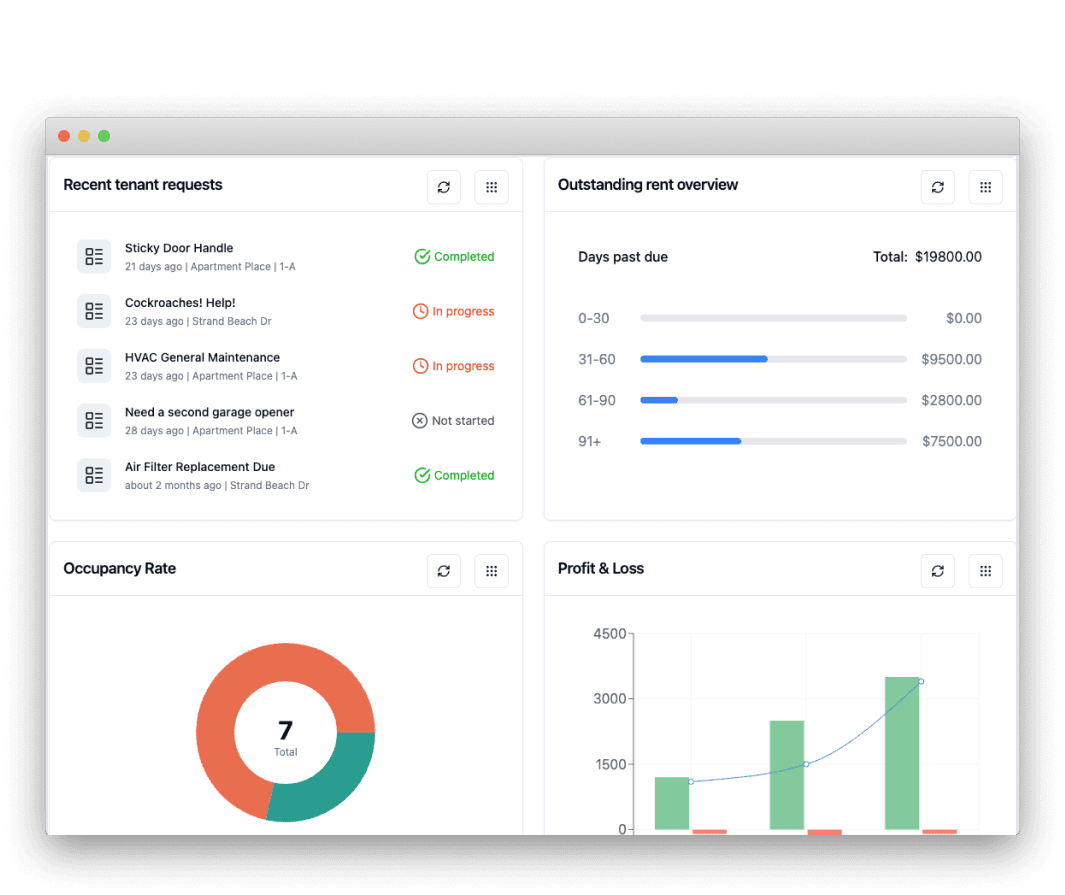Click the $2800.00 amount
The height and width of the screenshot is (895, 1065).
951,400
